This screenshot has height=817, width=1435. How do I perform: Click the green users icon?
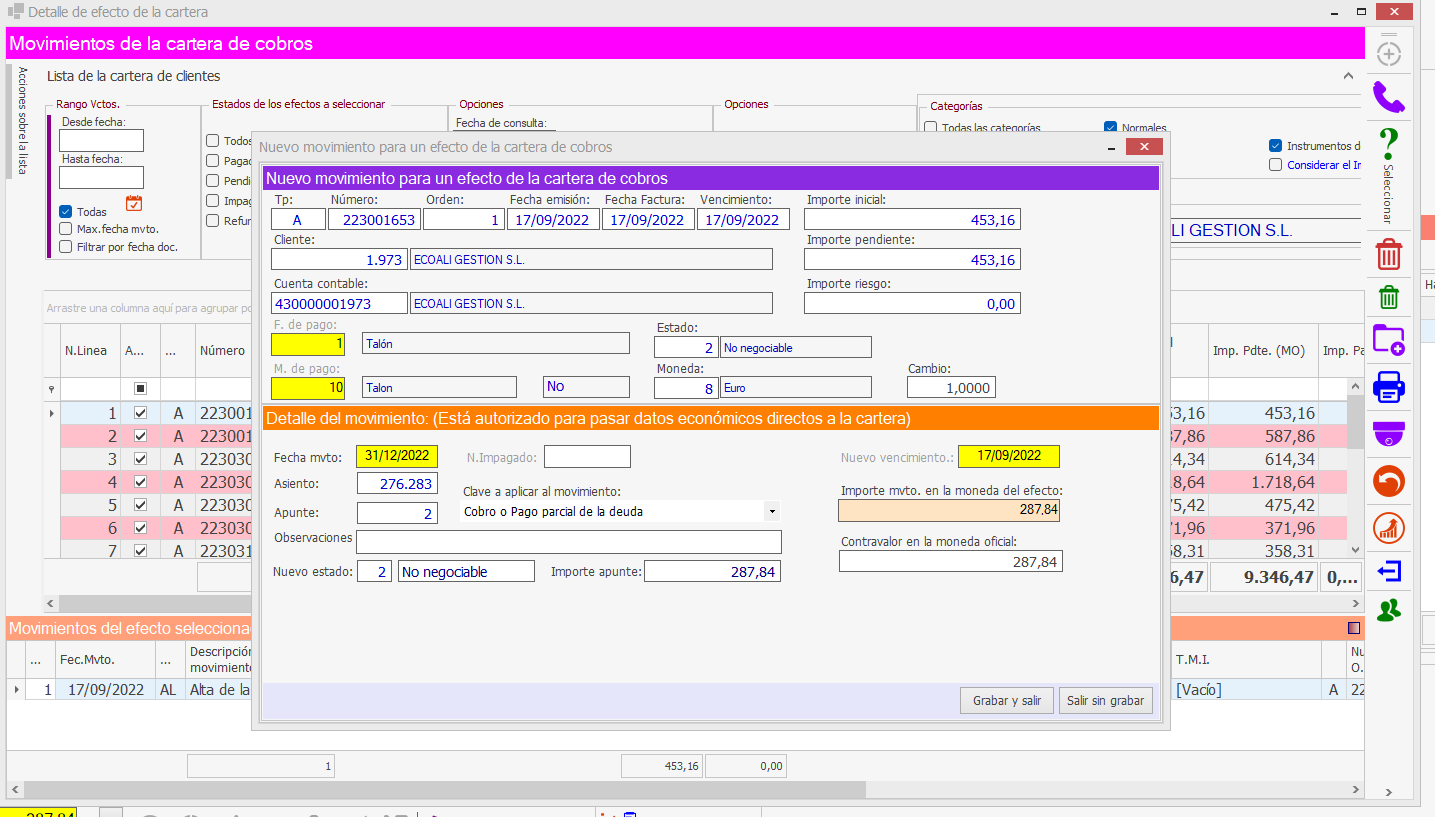click(x=1388, y=610)
